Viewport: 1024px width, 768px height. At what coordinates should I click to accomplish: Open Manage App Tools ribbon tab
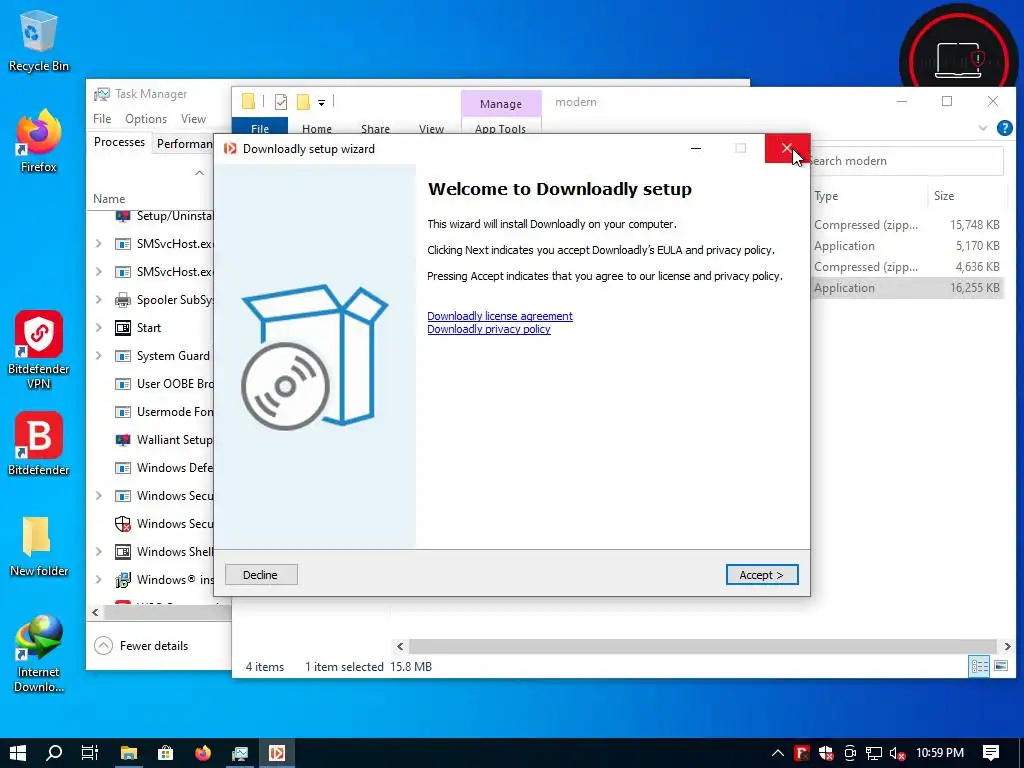[x=501, y=129]
